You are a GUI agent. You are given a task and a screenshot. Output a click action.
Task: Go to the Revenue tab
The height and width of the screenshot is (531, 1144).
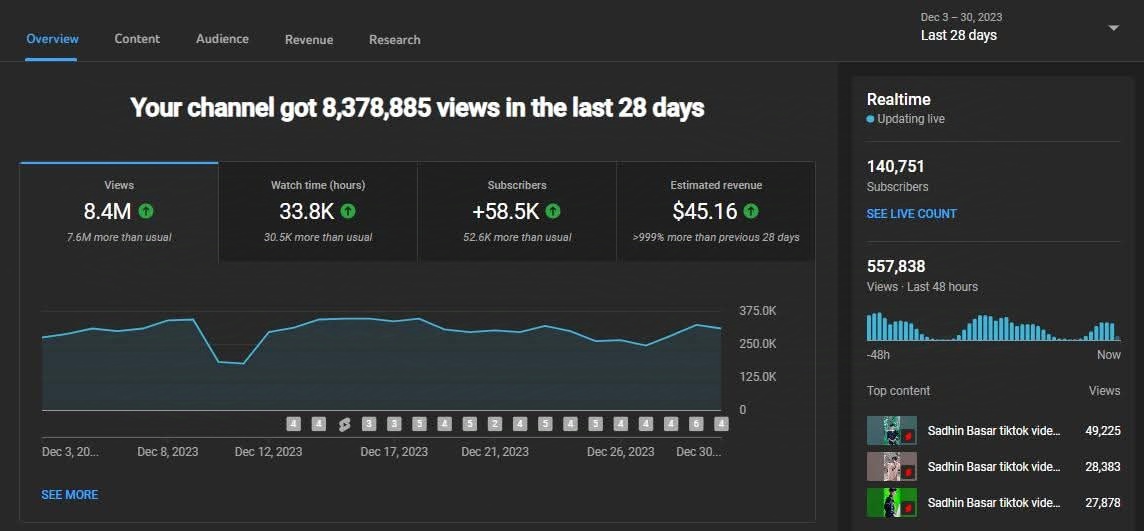coord(309,39)
